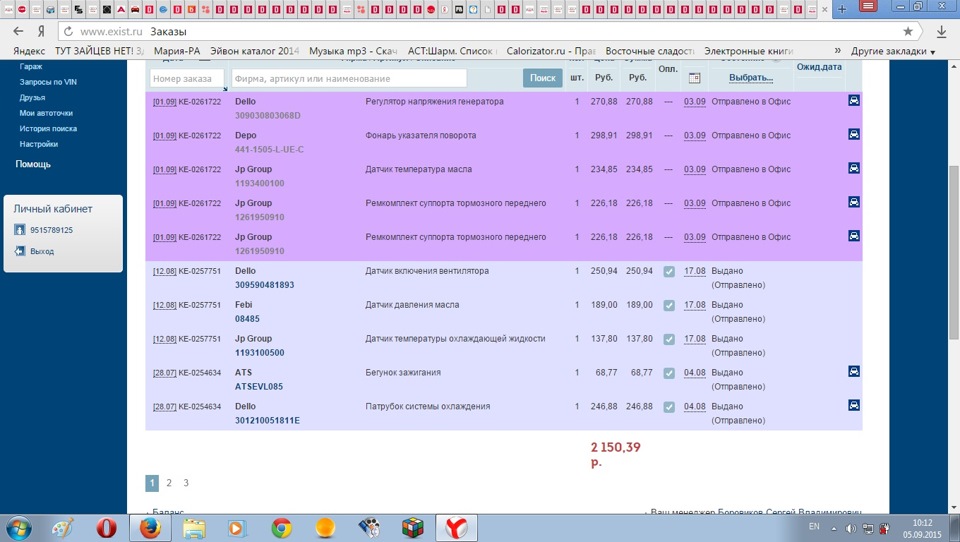The height and width of the screenshot is (542, 960).
Task: Click the page vertical scrollbar thumb
Action: click(954, 251)
